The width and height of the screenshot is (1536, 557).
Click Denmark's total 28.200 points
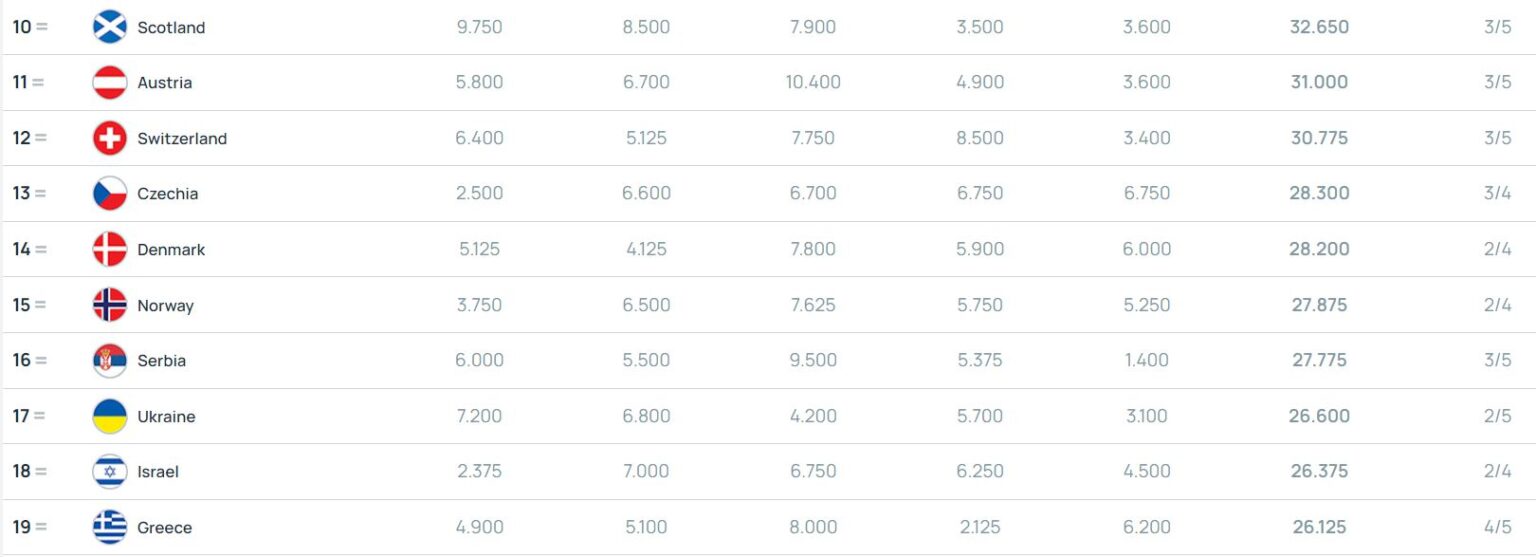pos(1319,249)
